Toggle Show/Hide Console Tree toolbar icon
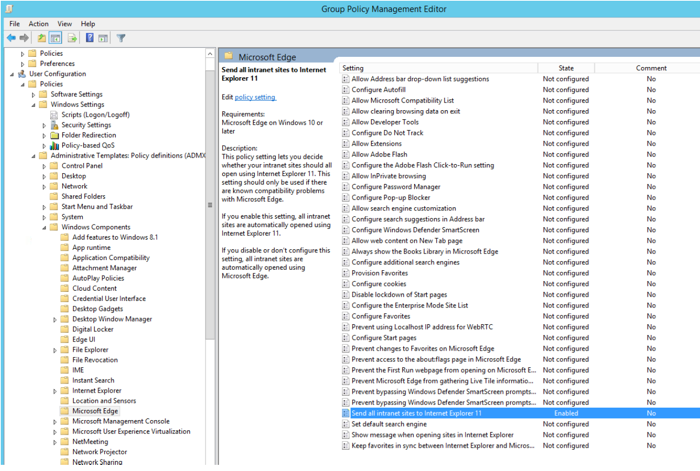700x471 pixels. [x=56, y=38]
